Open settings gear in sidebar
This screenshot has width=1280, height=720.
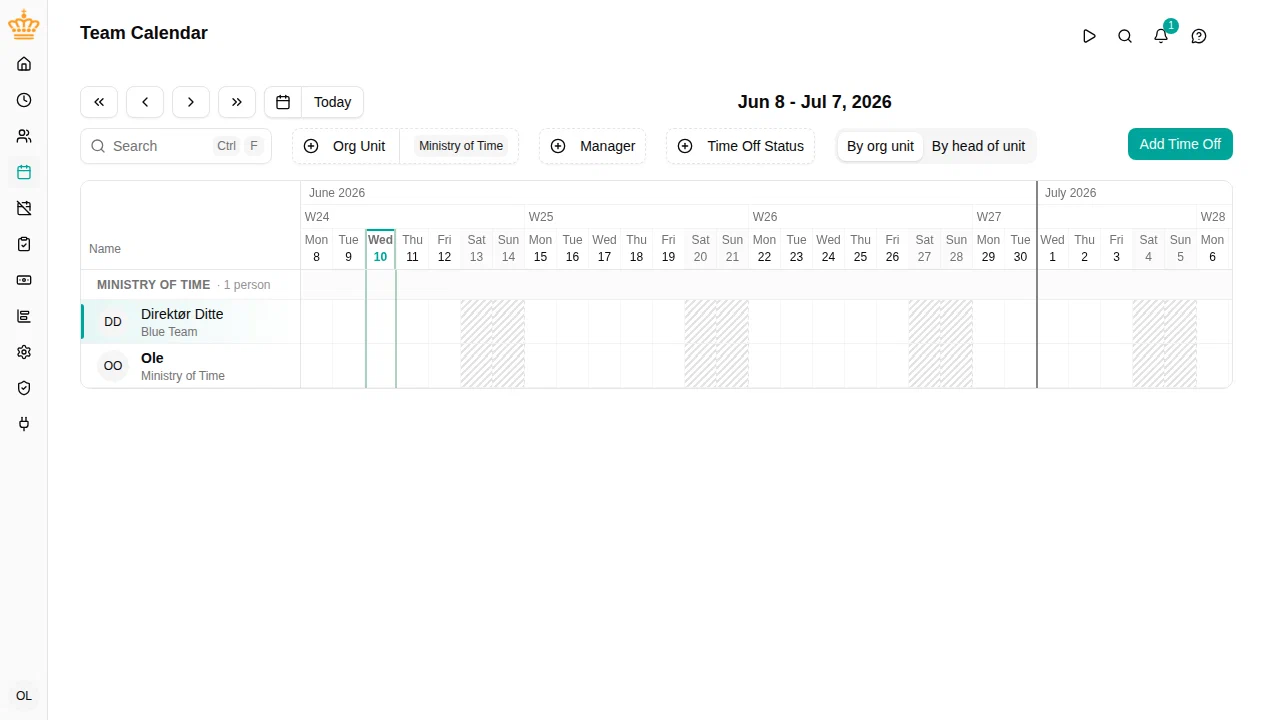[x=24, y=352]
